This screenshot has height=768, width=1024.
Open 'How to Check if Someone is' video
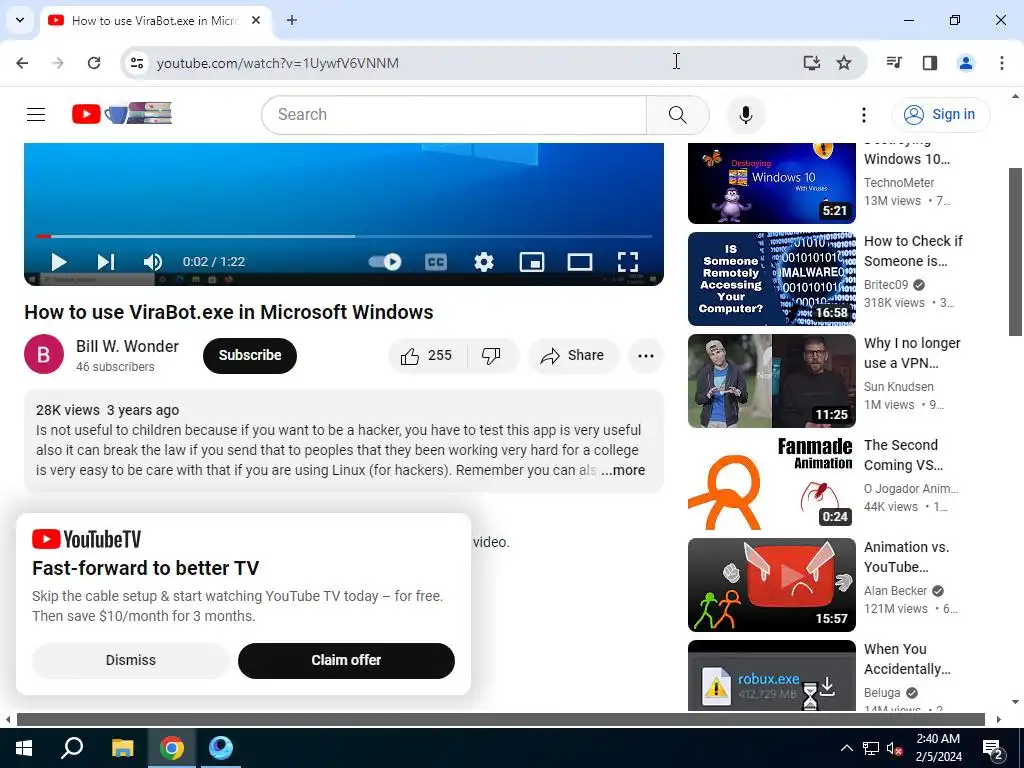tap(913, 251)
